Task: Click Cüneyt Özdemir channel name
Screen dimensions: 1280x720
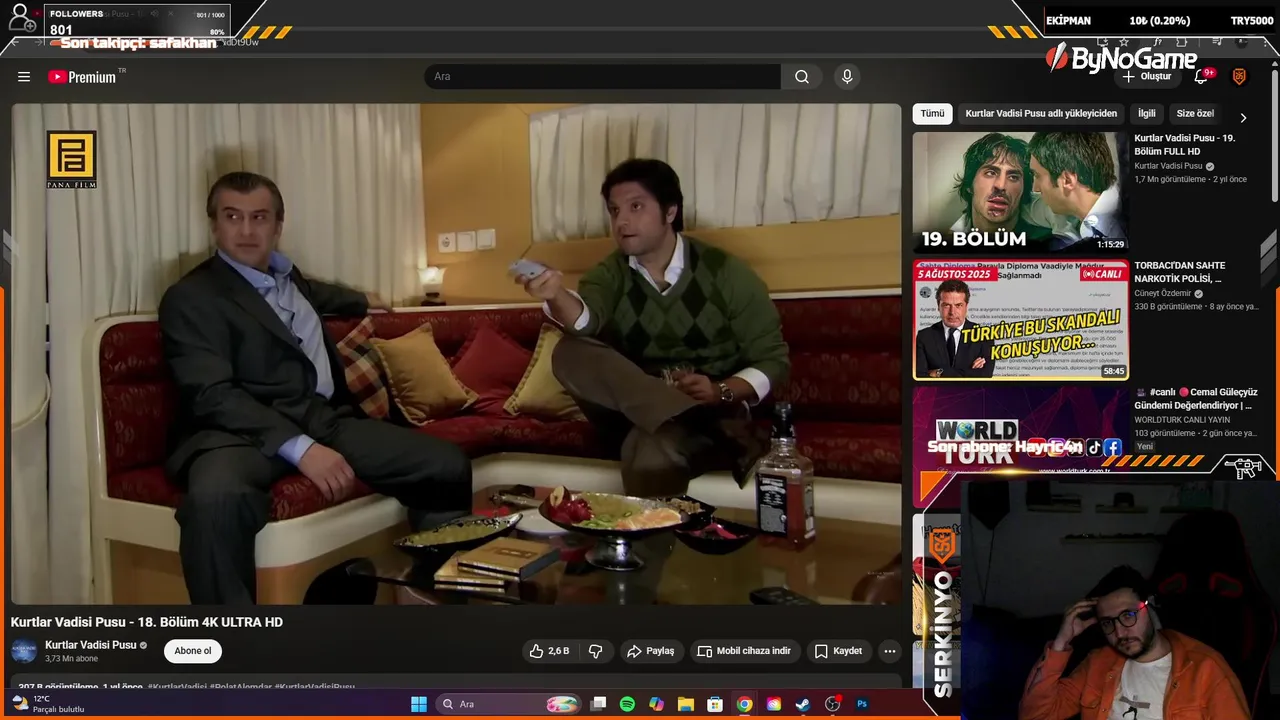Action: pos(1163,293)
